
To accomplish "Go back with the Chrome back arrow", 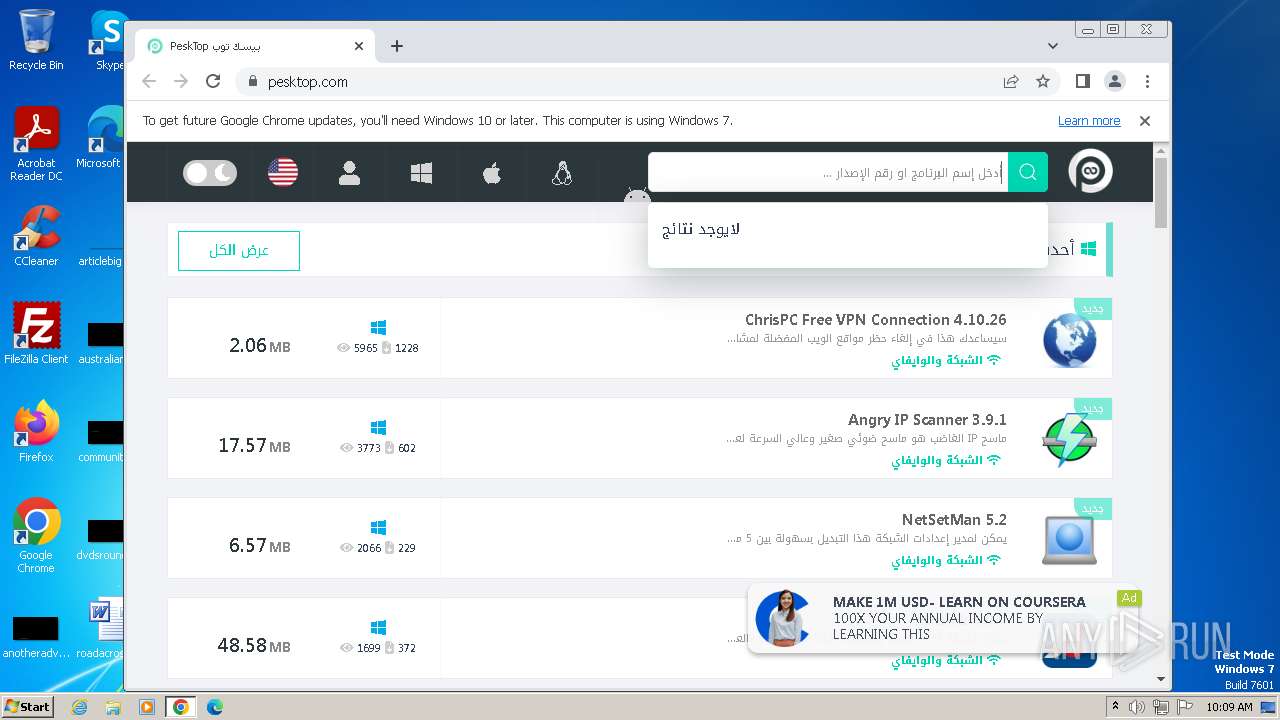I will pyautogui.click(x=149, y=82).
